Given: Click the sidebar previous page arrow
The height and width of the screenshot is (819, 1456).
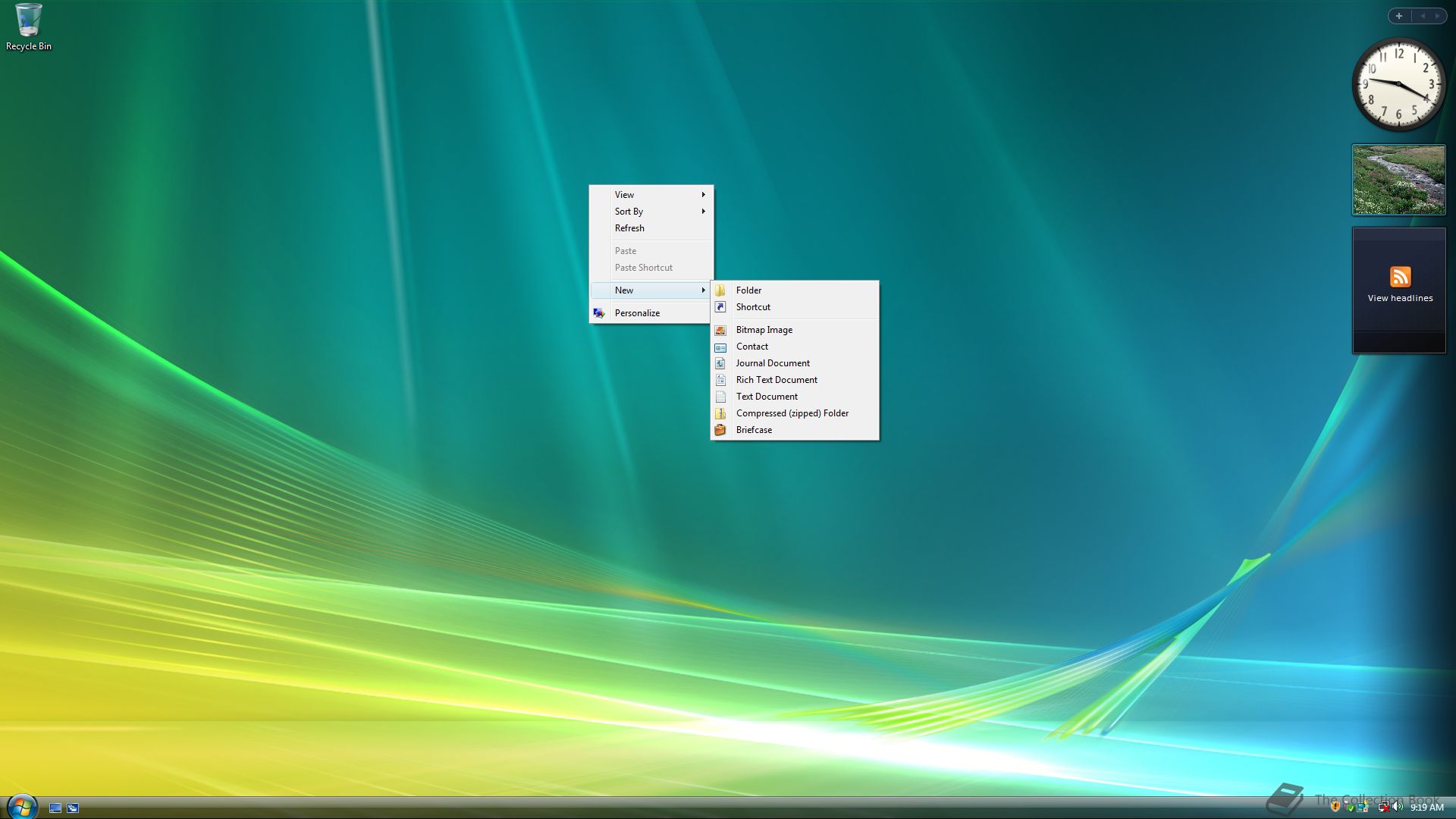Looking at the screenshot, I should (1423, 16).
